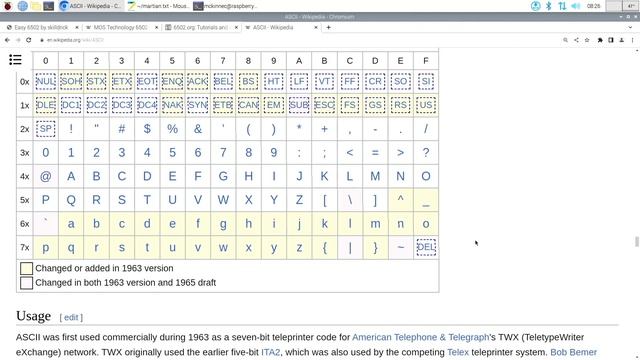640x360 pixels.
Task: Open the volume control speaker icon
Action: (576, 6)
